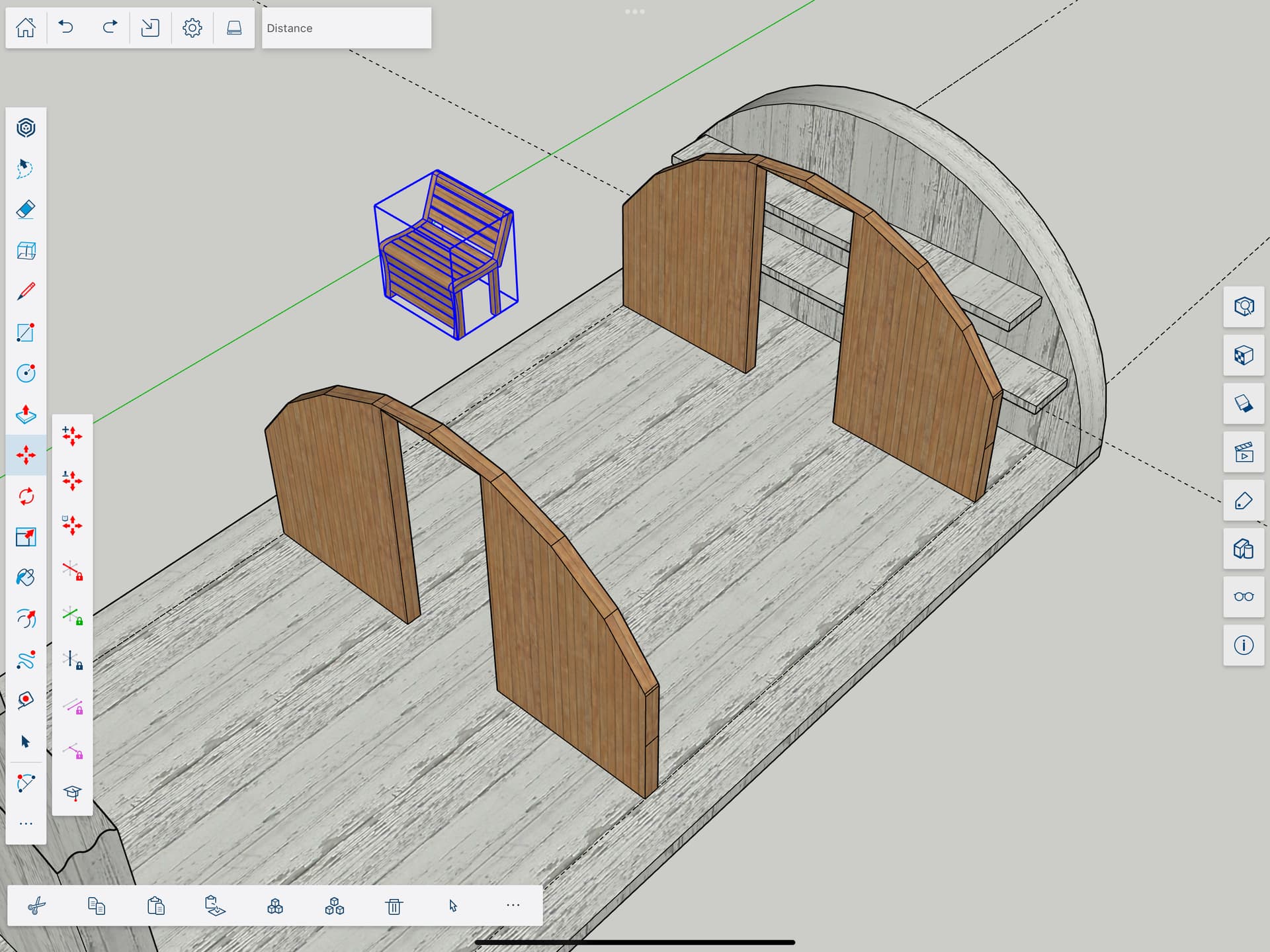Select the Eraser tool in left toolbar
1270x952 pixels.
pyautogui.click(x=26, y=210)
